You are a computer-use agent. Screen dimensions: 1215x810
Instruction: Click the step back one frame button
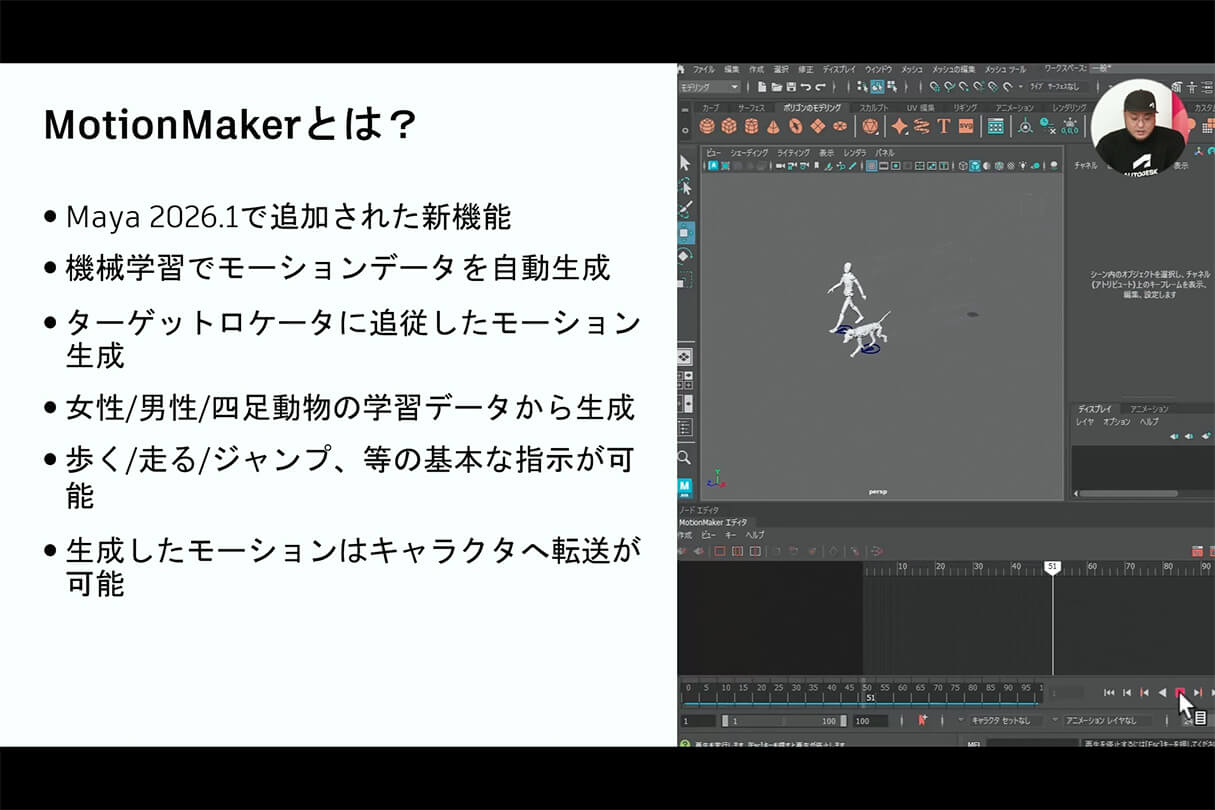(1127, 692)
